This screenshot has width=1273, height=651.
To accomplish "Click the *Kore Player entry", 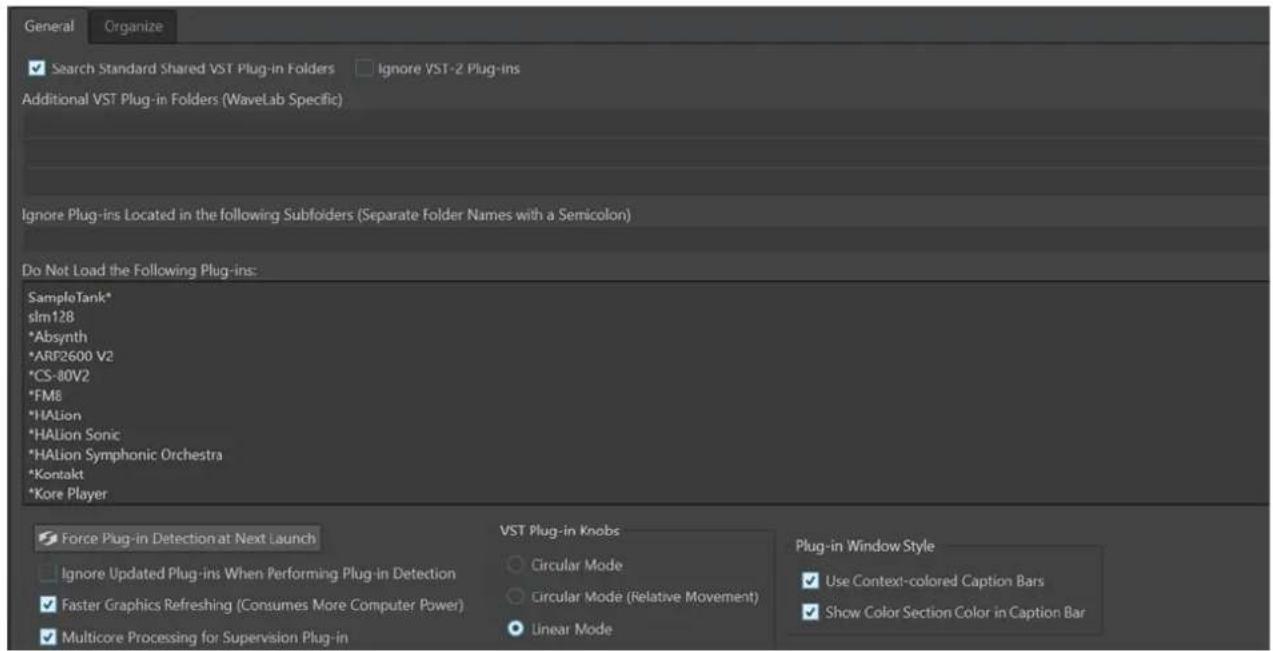I will (x=68, y=494).
